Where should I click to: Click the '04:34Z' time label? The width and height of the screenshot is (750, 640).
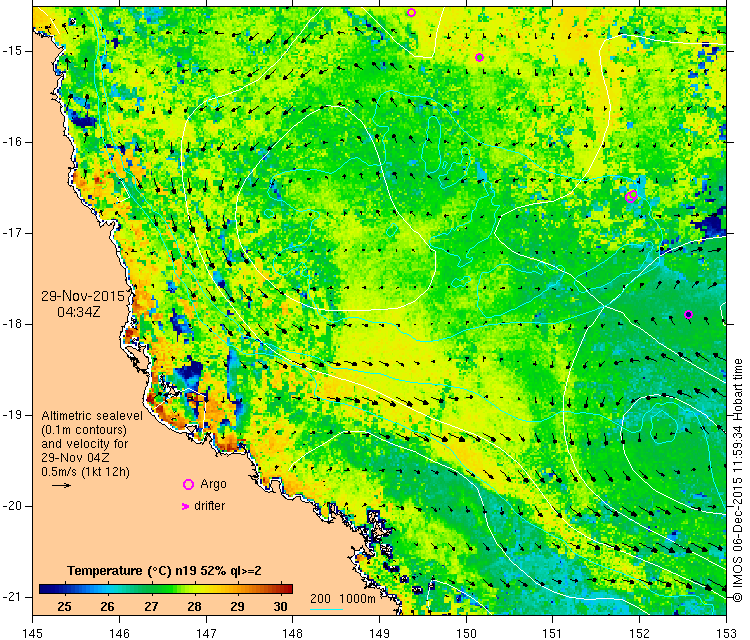(79, 312)
